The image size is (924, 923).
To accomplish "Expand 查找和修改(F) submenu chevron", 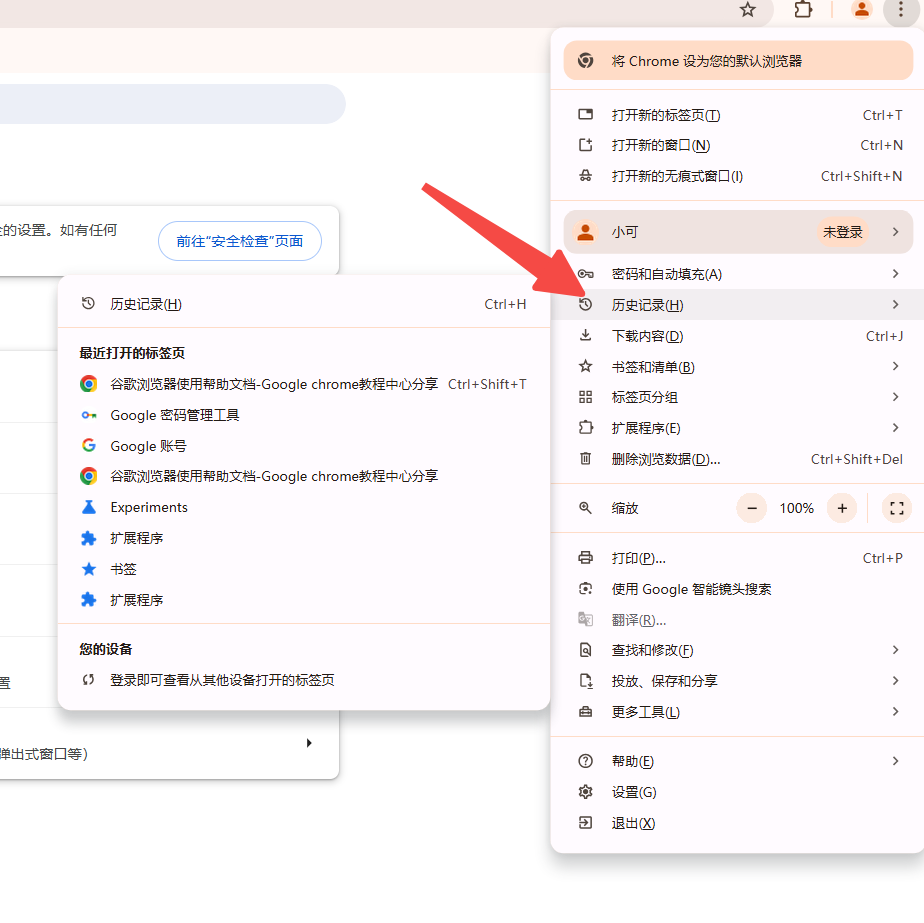I will pyautogui.click(x=895, y=650).
